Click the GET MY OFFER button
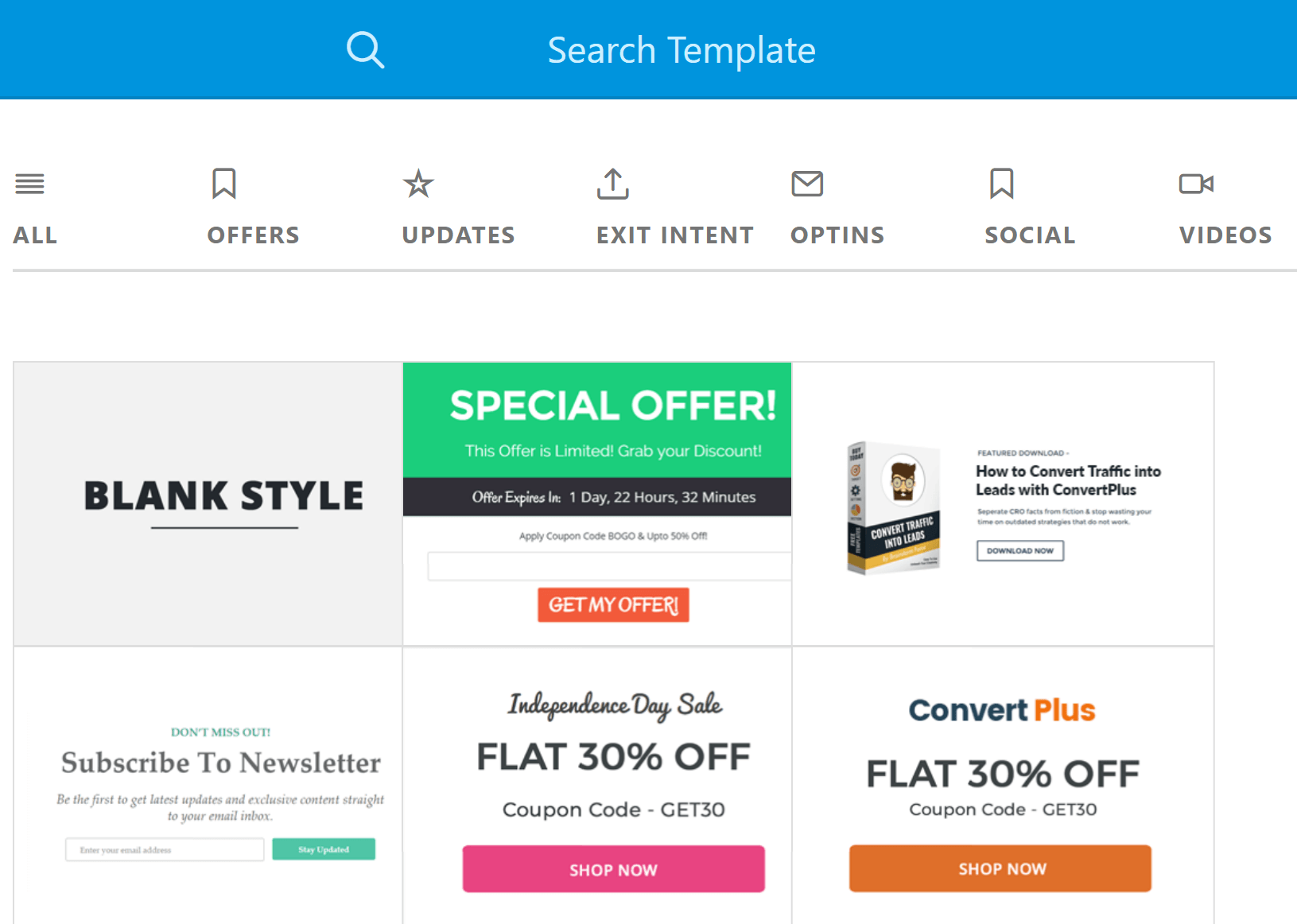 coord(612,604)
